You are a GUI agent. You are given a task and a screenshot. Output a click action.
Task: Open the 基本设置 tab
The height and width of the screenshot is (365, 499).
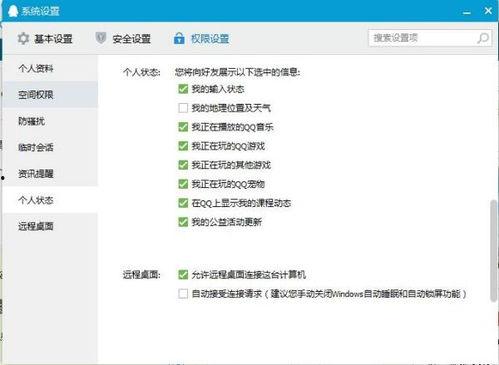click(45, 39)
